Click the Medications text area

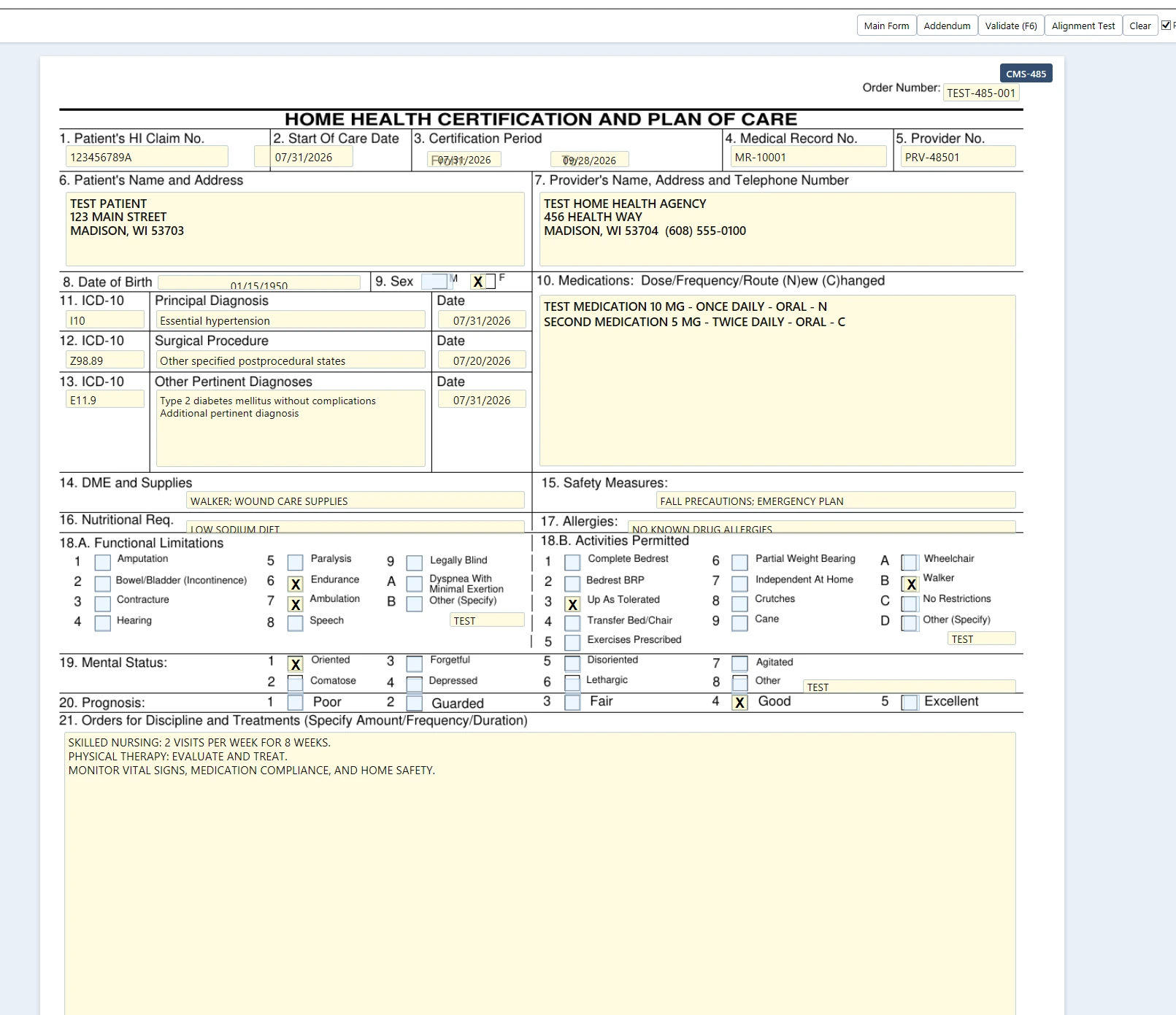[777, 380]
